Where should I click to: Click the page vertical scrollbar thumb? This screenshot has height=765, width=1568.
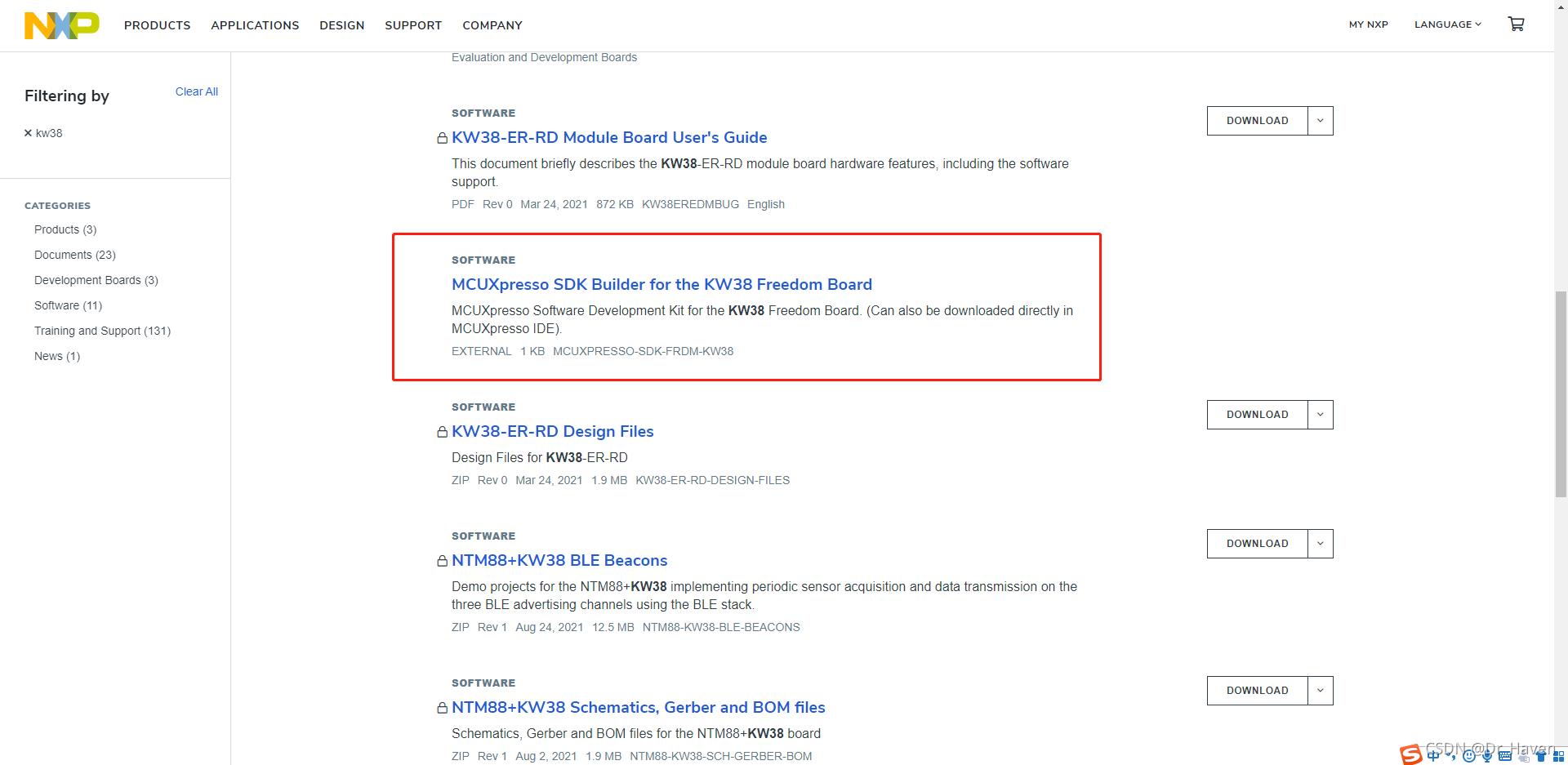pyautogui.click(x=1561, y=394)
